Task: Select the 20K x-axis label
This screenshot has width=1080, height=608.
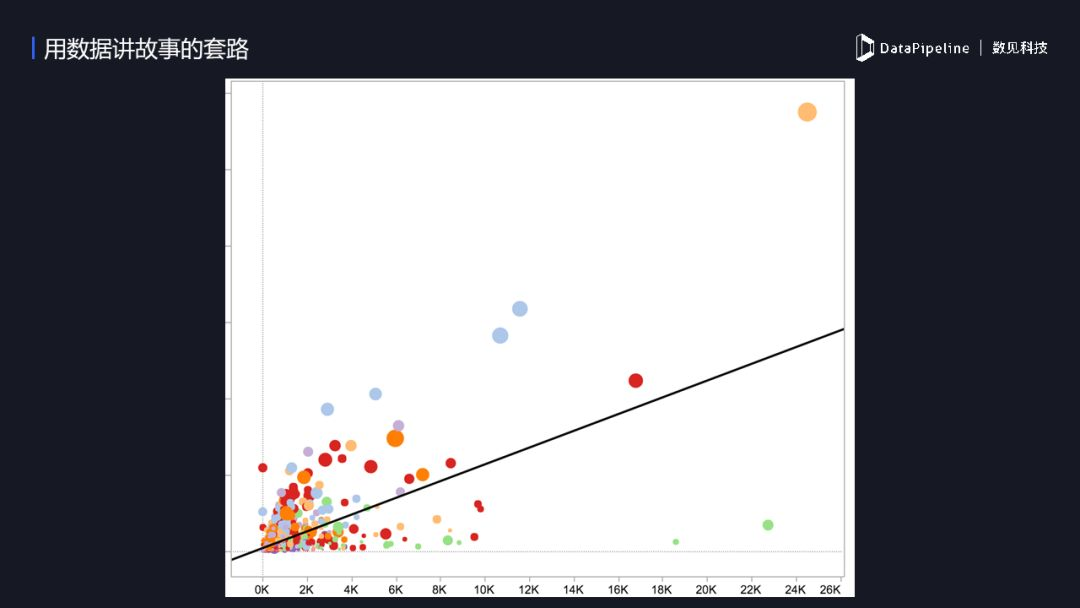Action: (x=706, y=589)
